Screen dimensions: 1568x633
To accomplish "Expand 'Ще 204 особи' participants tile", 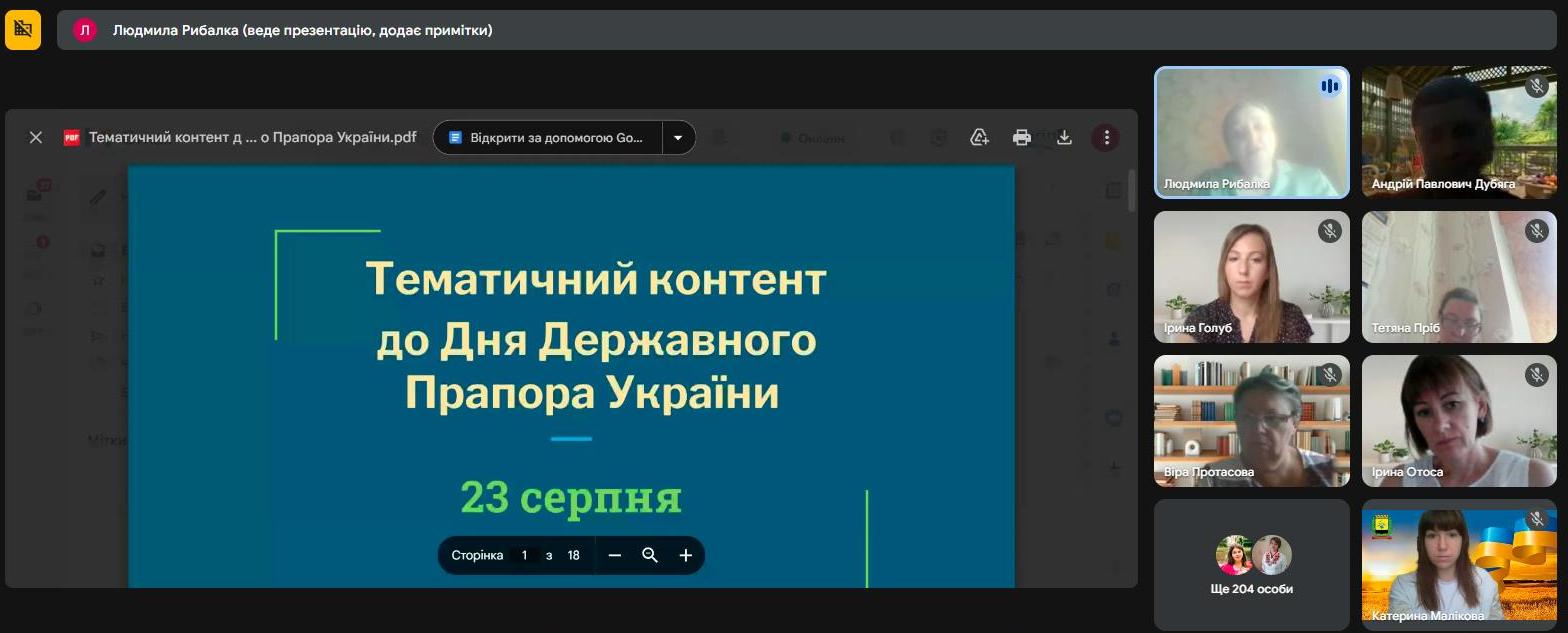I will coord(1251,565).
